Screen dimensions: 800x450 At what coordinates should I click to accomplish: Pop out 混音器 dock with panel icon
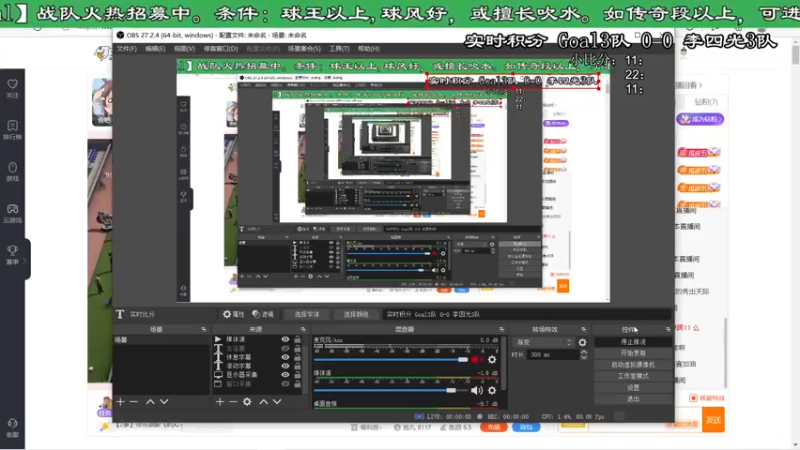502,330
